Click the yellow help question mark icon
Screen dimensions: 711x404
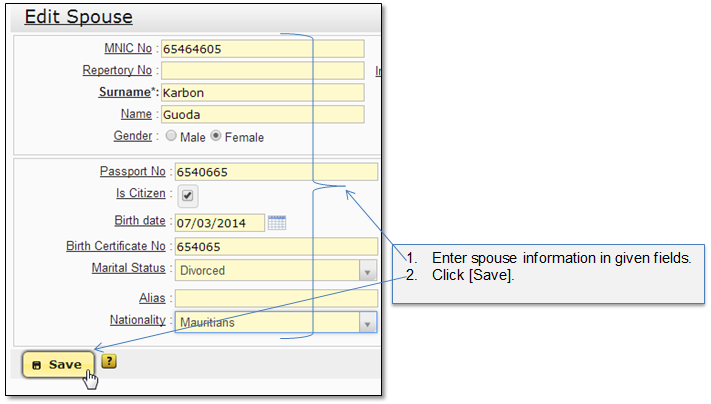click(x=109, y=361)
